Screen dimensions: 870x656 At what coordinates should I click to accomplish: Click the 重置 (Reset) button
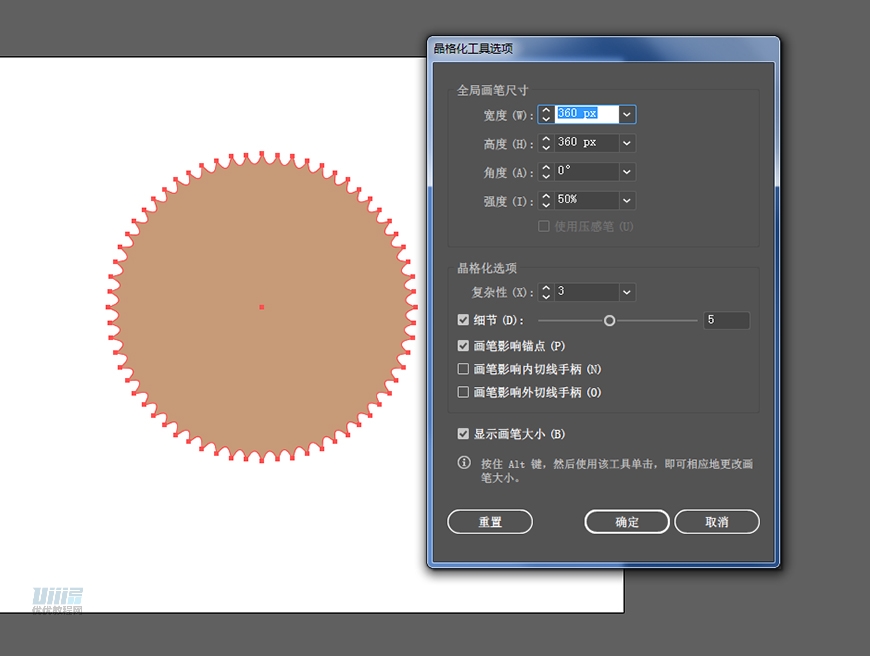coord(490,522)
